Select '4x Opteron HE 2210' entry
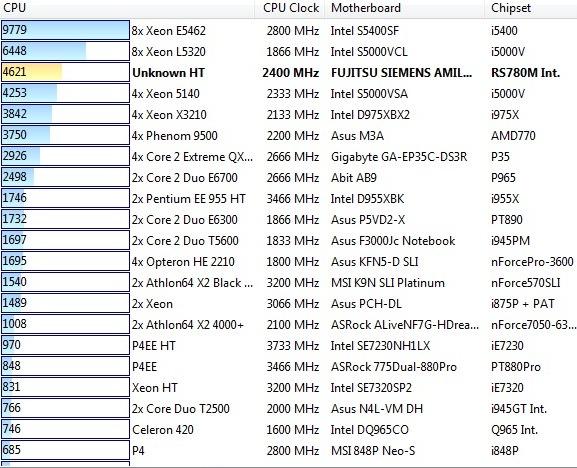The image size is (577, 468). 183,261
